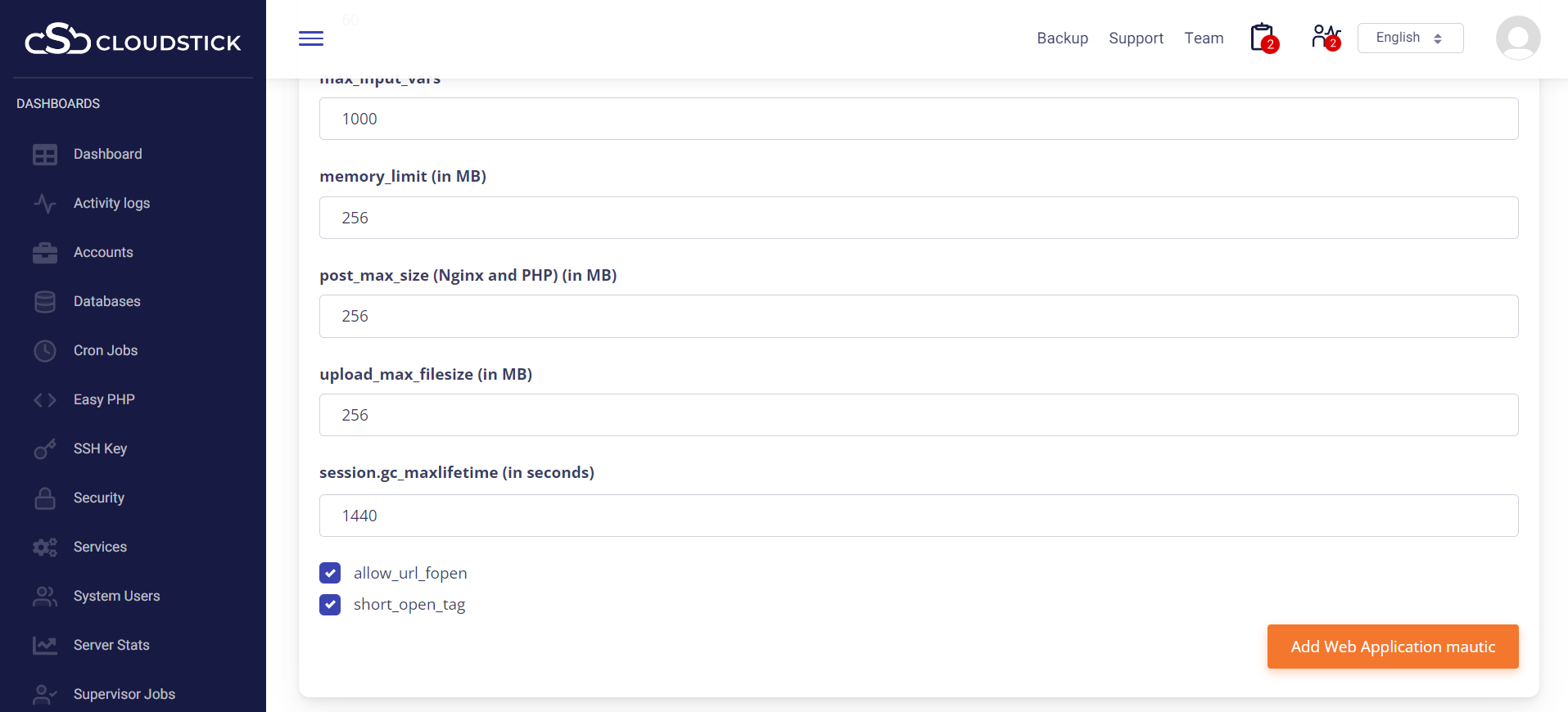1568x712 pixels.
Task: Click the Security lock icon
Action: click(x=45, y=498)
